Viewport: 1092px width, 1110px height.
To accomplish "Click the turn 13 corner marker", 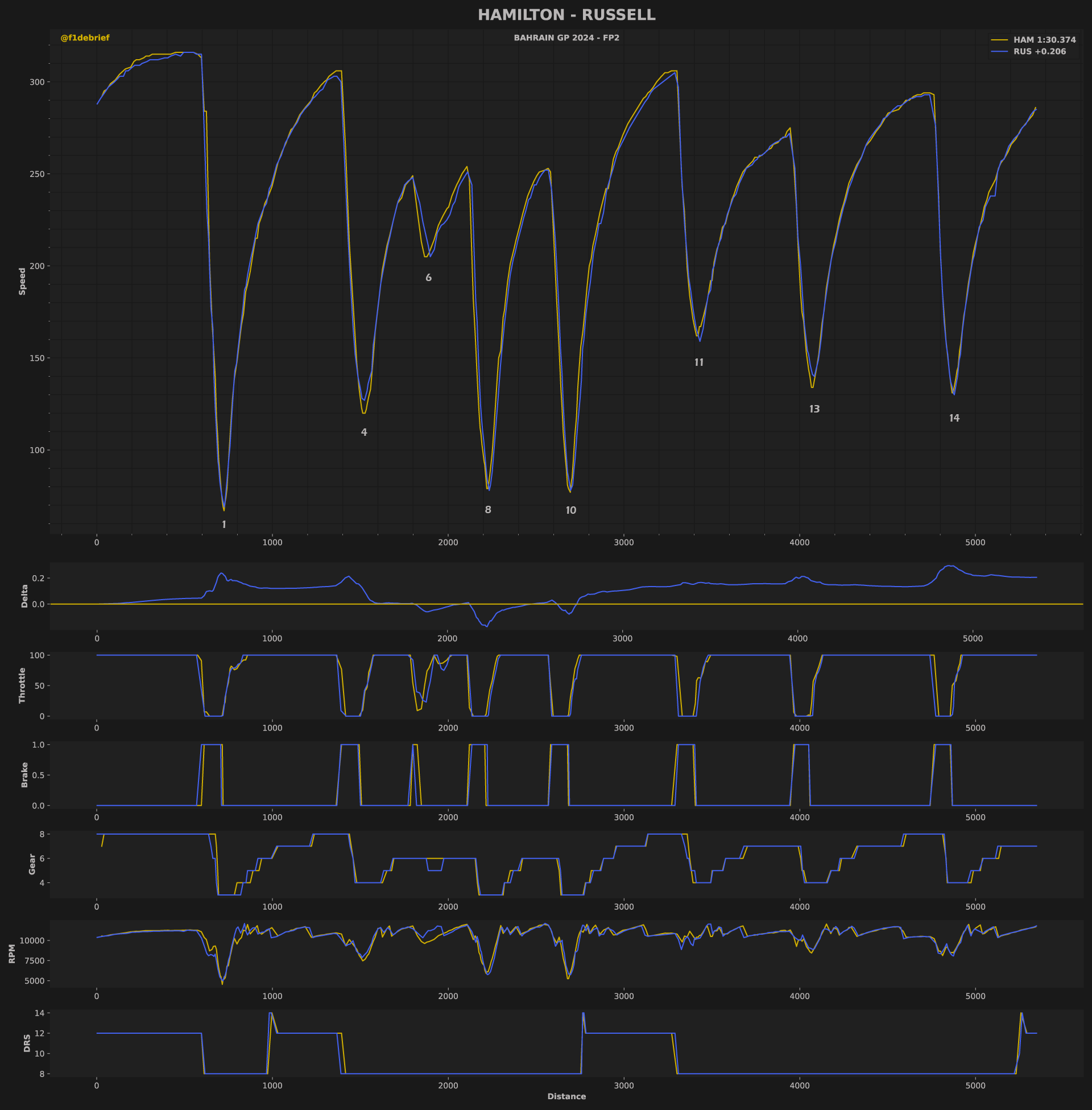I will point(814,409).
